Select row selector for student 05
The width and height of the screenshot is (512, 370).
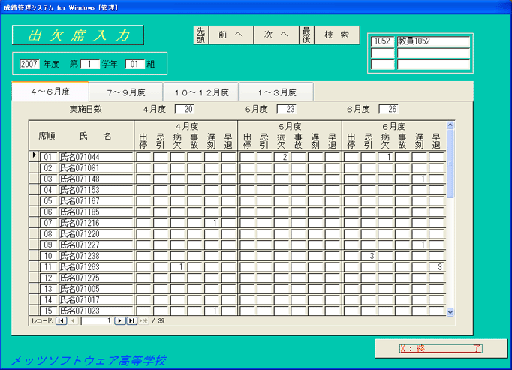[34, 201]
